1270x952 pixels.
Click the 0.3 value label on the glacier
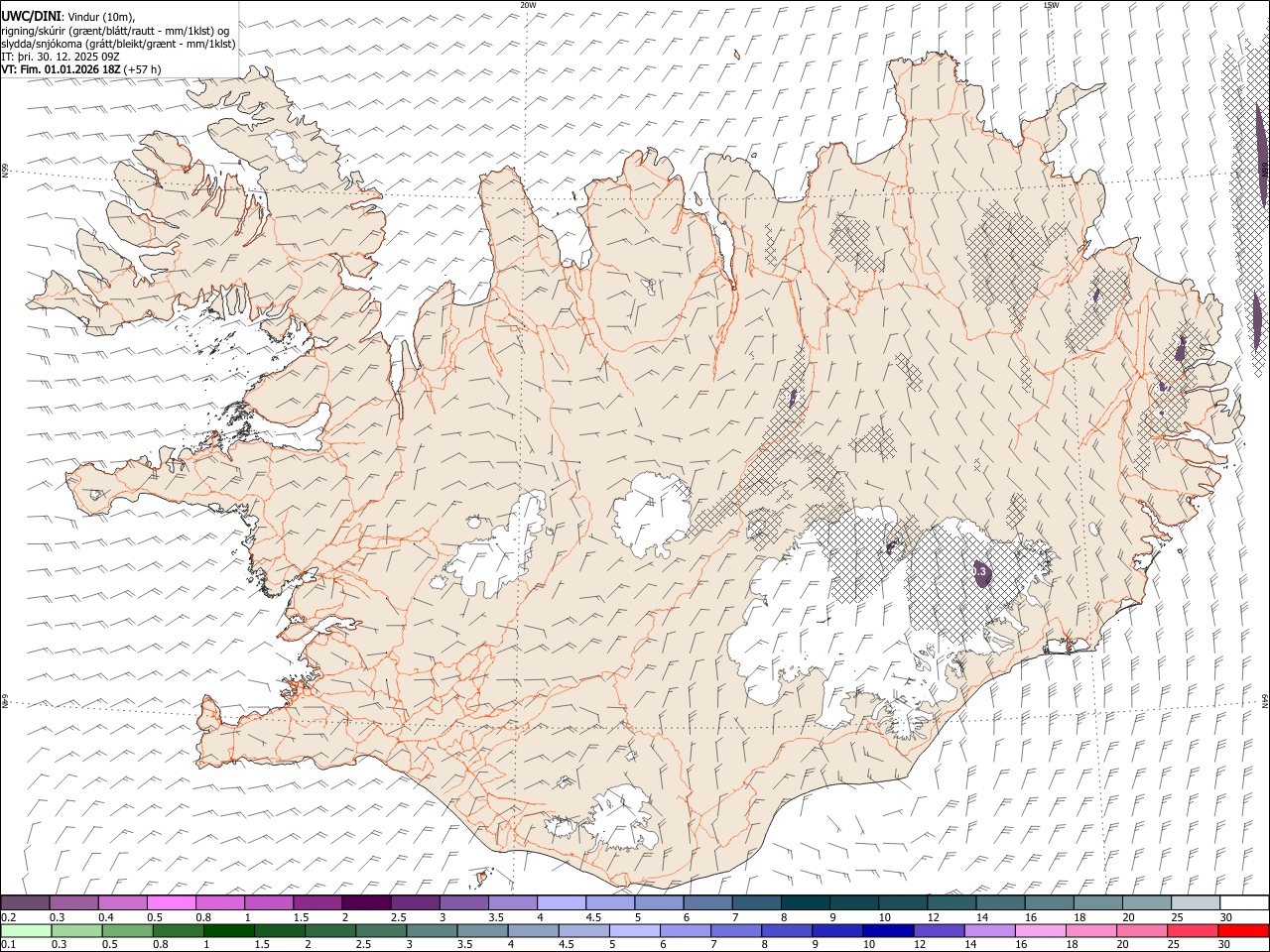980,572
